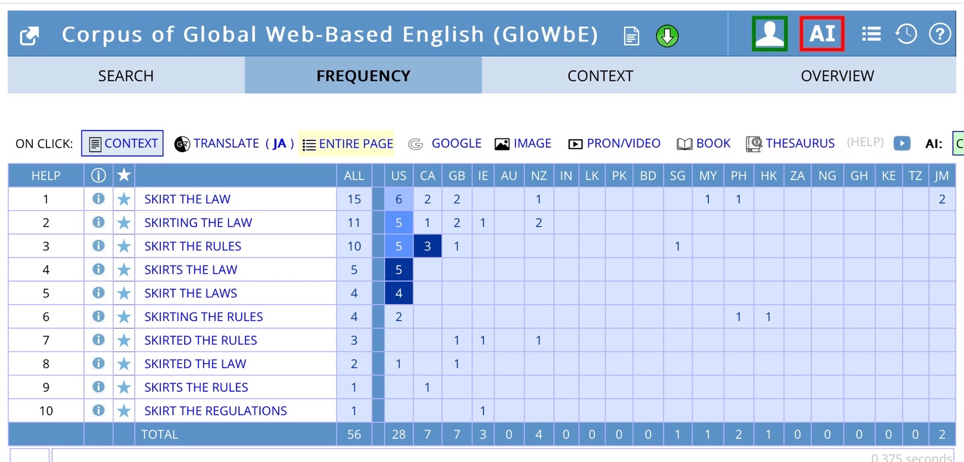
Task: Click US count 4 for SKIRT THE LAWS
Action: 398,293
